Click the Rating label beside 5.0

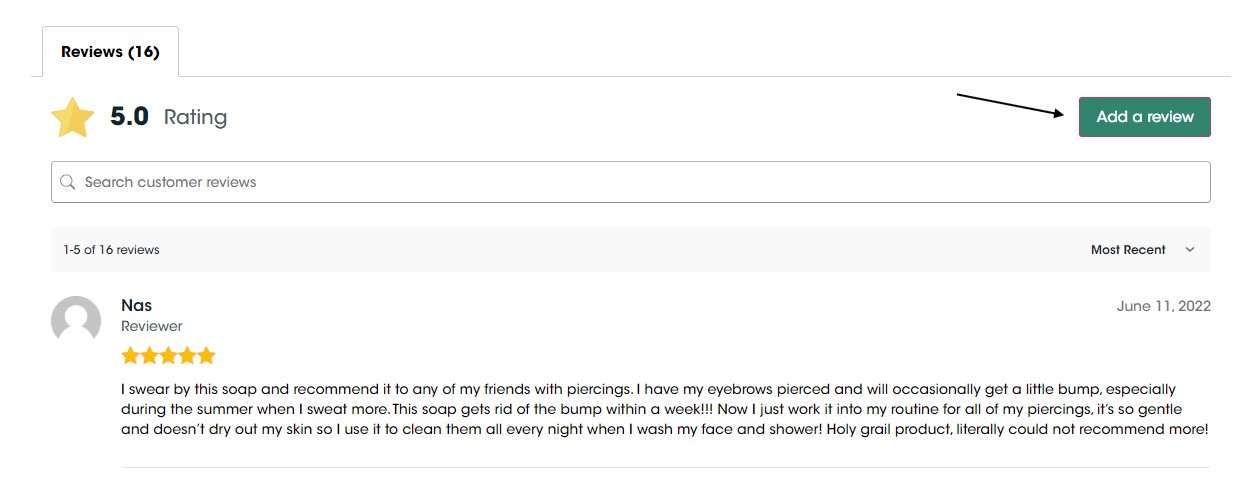coord(195,117)
